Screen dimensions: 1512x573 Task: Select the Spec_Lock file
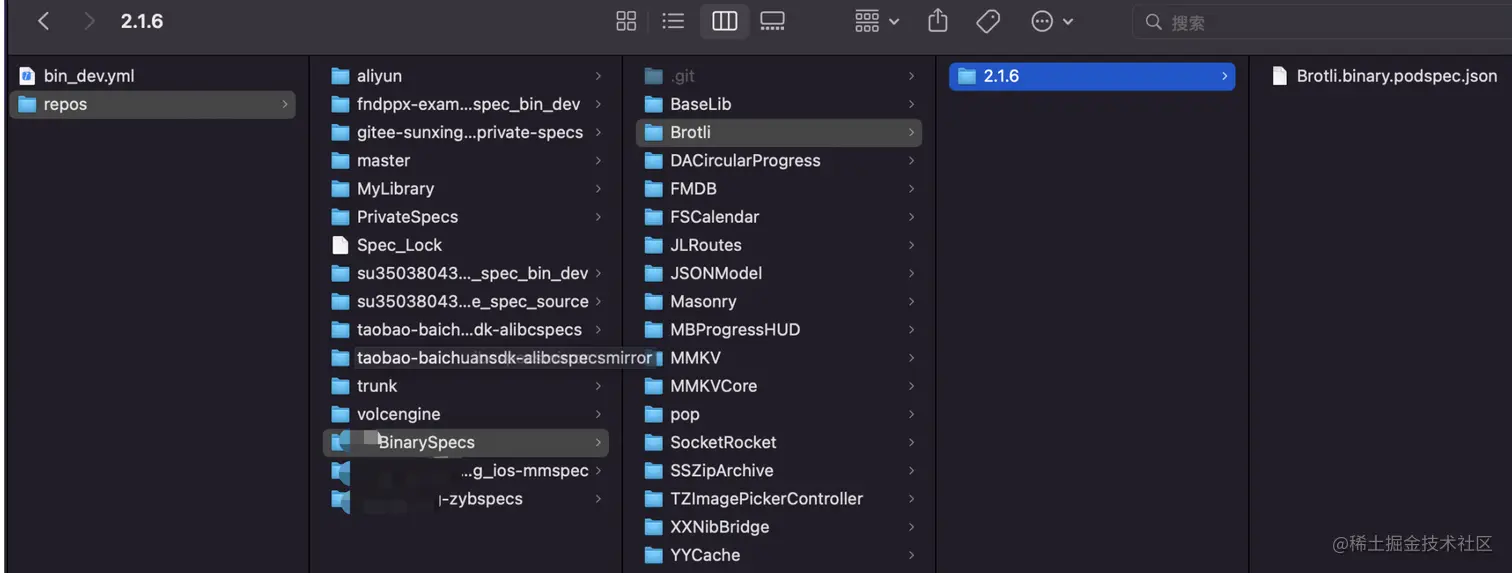pos(466,245)
